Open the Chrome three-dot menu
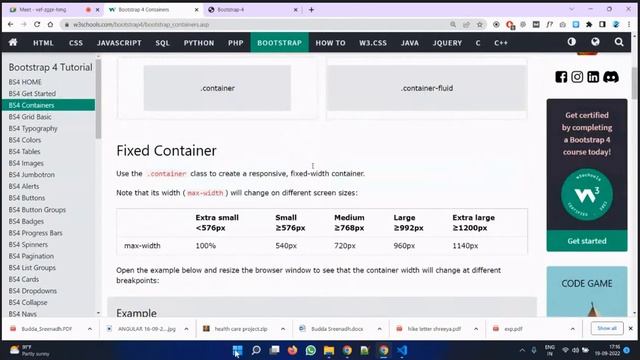640x360 pixels. (x=629, y=24)
